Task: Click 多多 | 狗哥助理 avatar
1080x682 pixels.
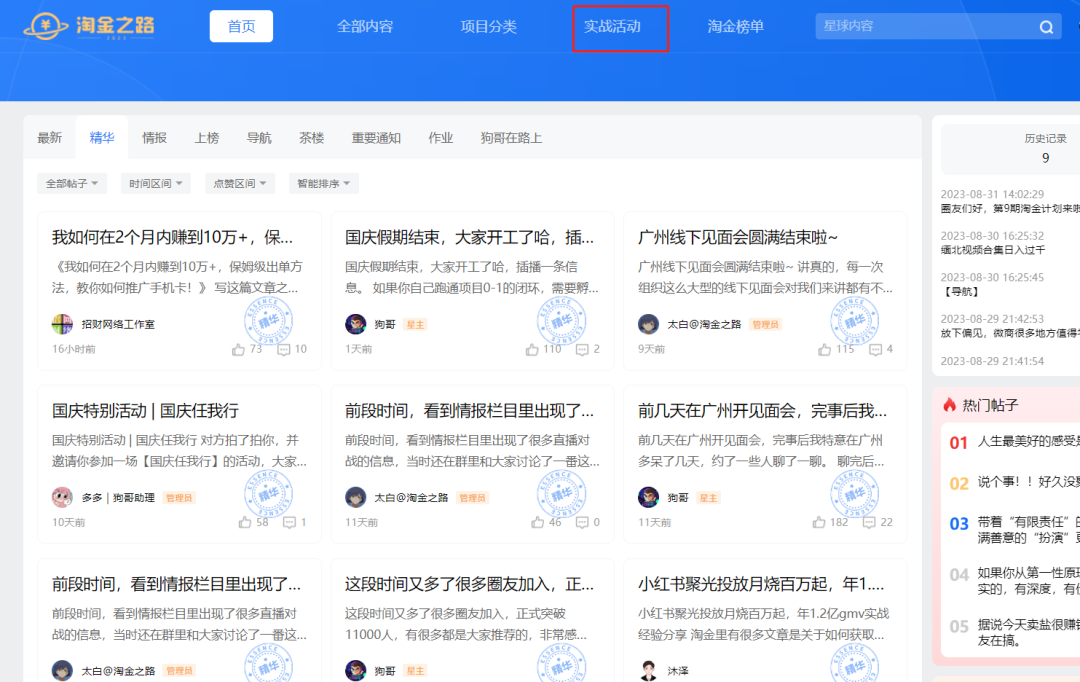Action: pyautogui.click(x=62, y=497)
